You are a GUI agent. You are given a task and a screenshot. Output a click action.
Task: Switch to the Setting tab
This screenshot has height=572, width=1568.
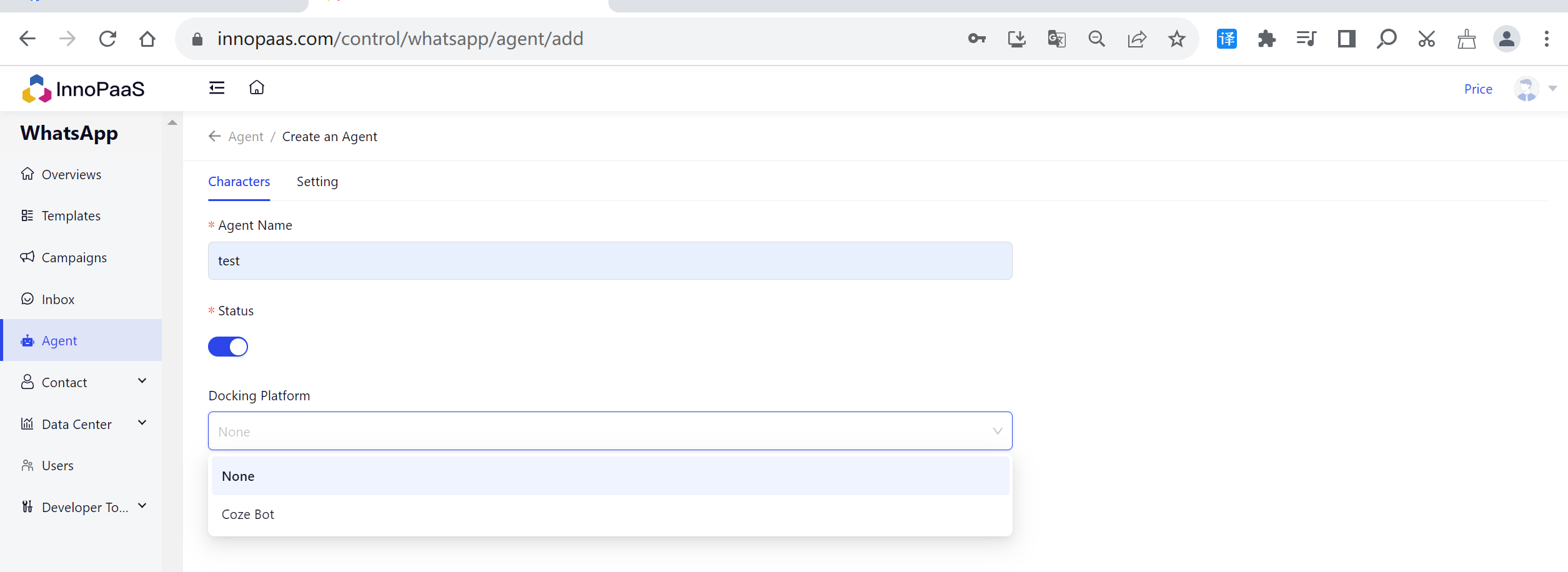click(x=317, y=182)
